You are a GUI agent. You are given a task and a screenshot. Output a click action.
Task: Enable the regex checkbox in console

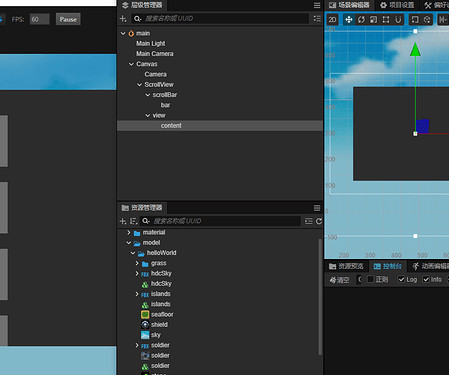371,279
